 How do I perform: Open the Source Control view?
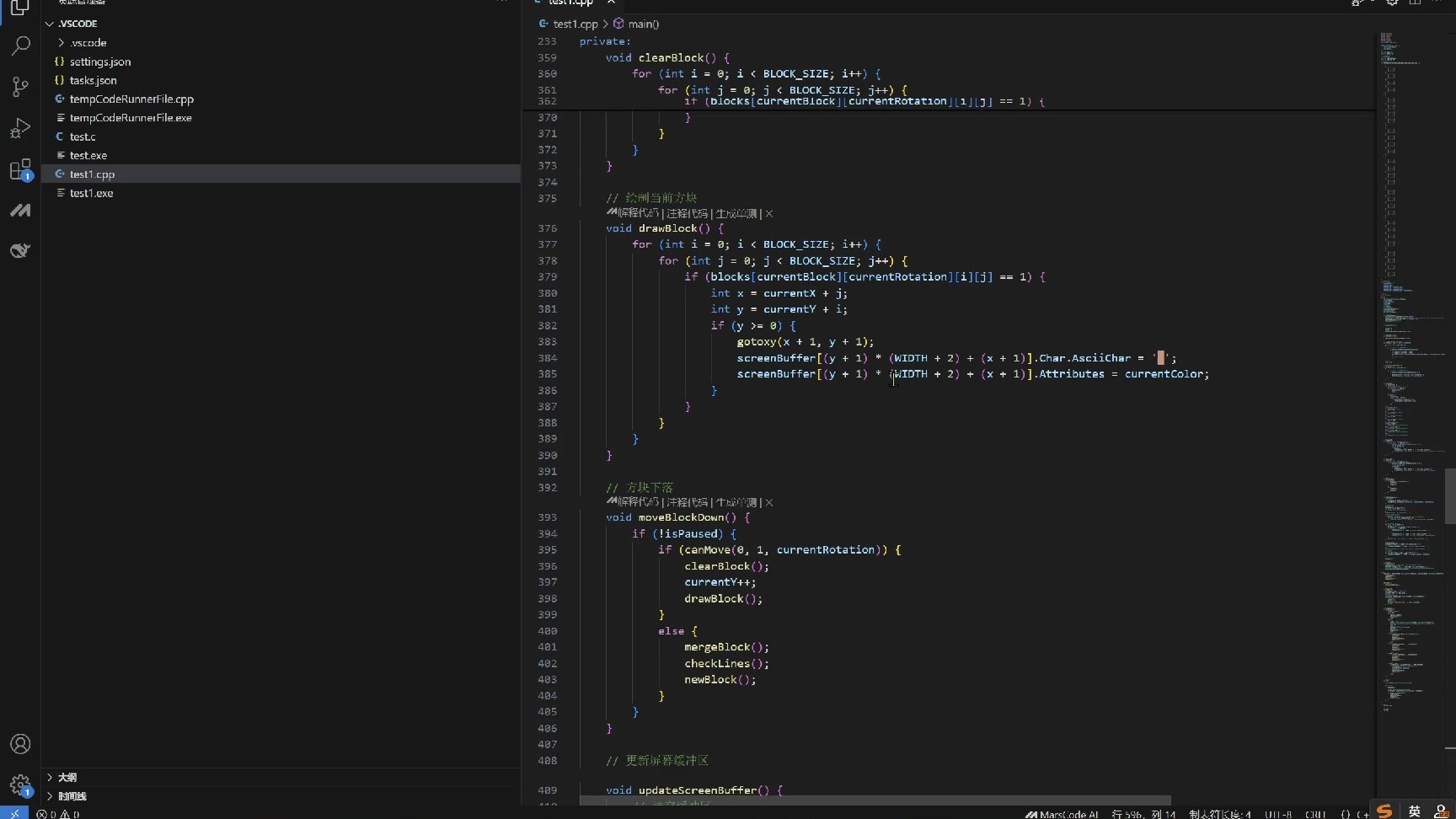(x=20, y=86)
